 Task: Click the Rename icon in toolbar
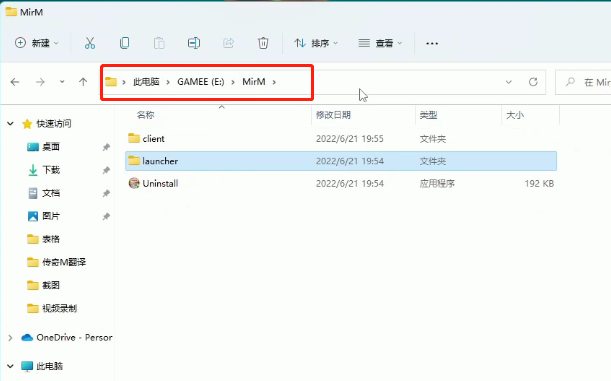pyautogui.click(x=194, y=43)
